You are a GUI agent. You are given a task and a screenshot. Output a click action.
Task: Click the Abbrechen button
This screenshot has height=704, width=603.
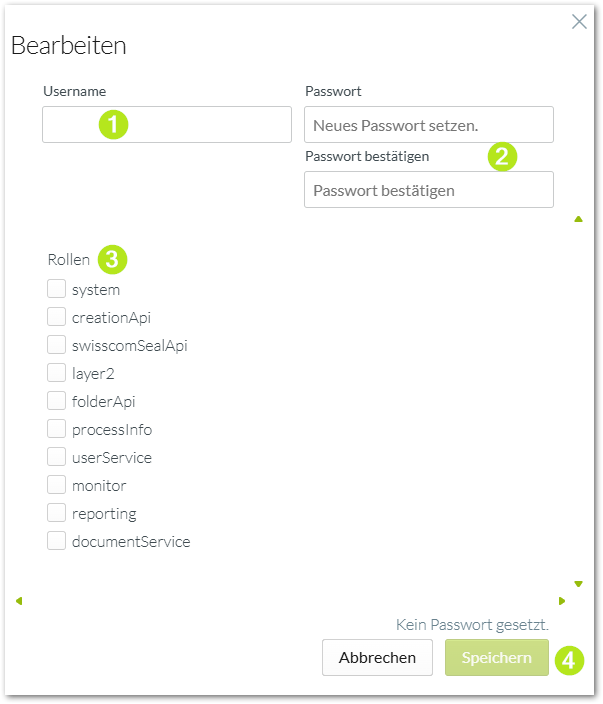tap(377, 657)
